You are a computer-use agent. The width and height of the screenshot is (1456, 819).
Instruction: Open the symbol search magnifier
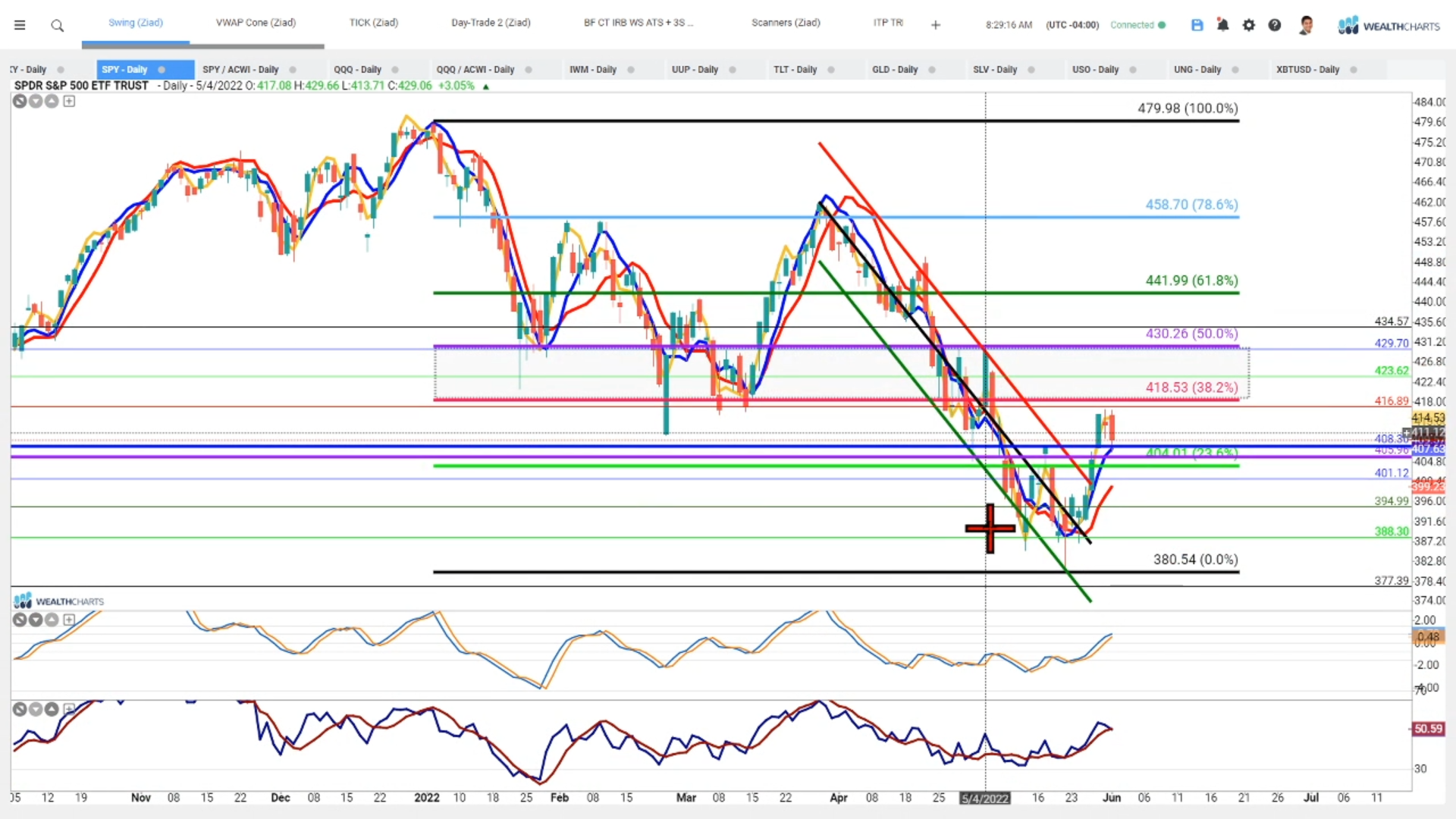click(57, 26)
